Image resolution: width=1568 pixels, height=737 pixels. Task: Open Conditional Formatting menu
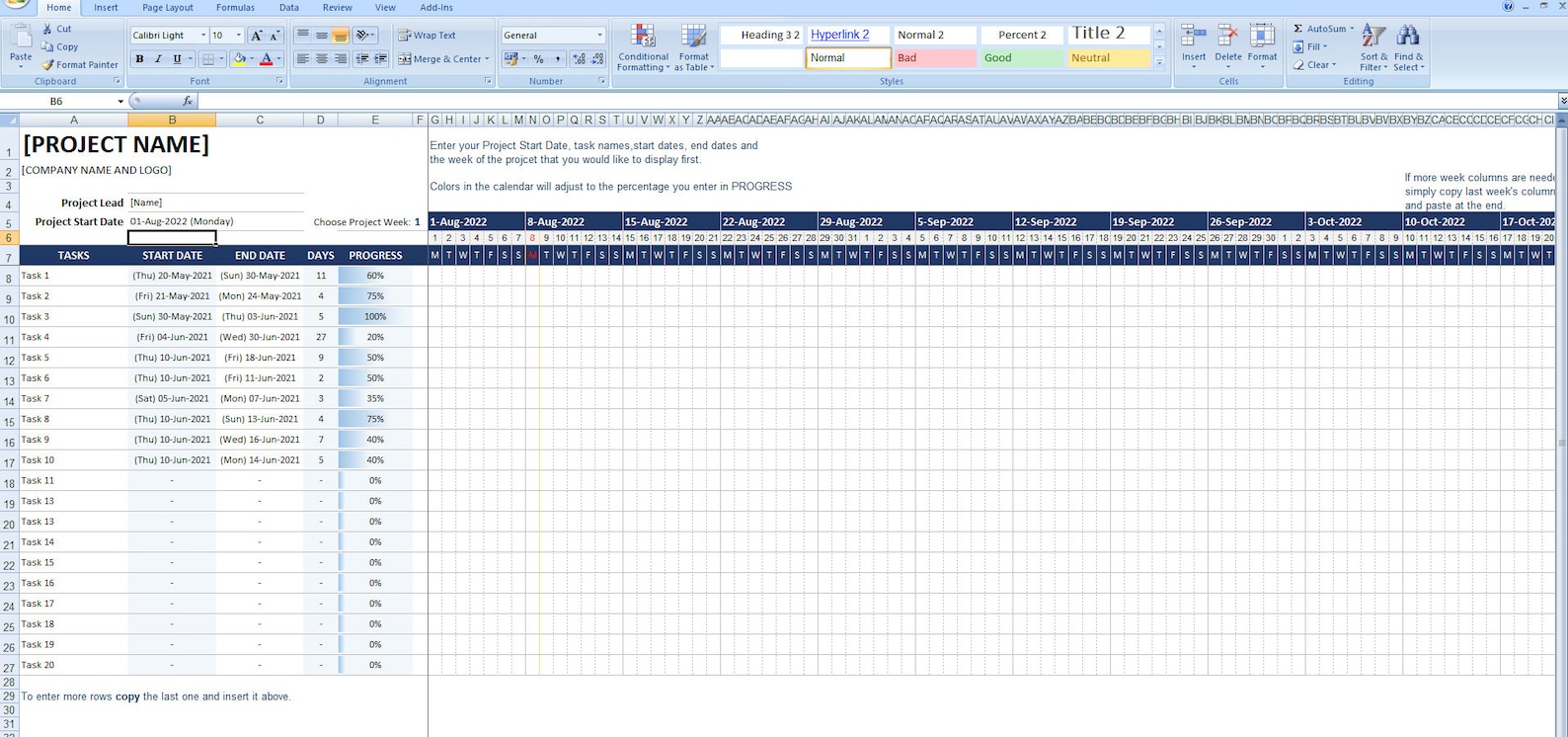(x=643, y=47)
